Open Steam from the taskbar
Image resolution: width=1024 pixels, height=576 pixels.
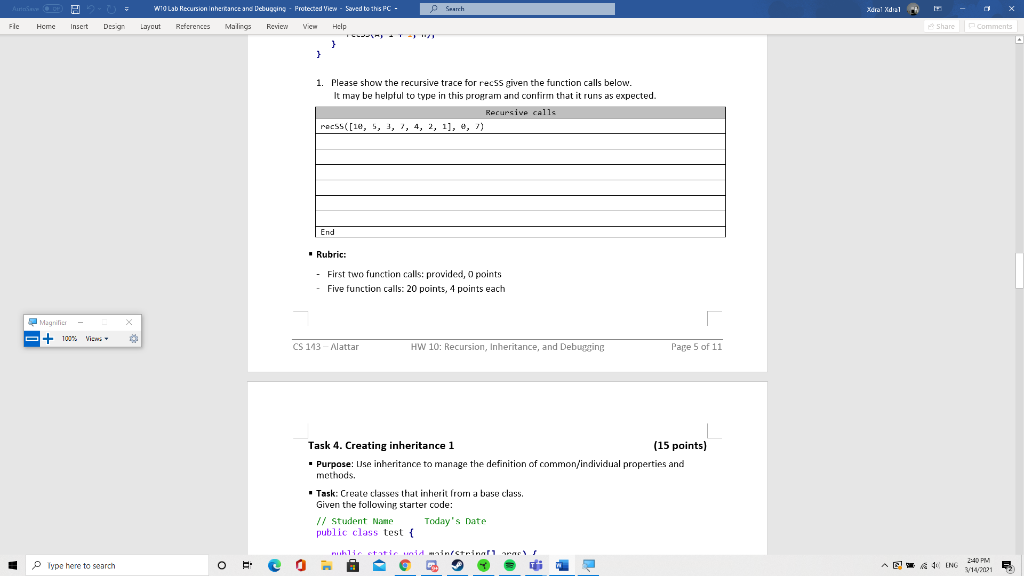pyautogui.click(x=457, y=565)
